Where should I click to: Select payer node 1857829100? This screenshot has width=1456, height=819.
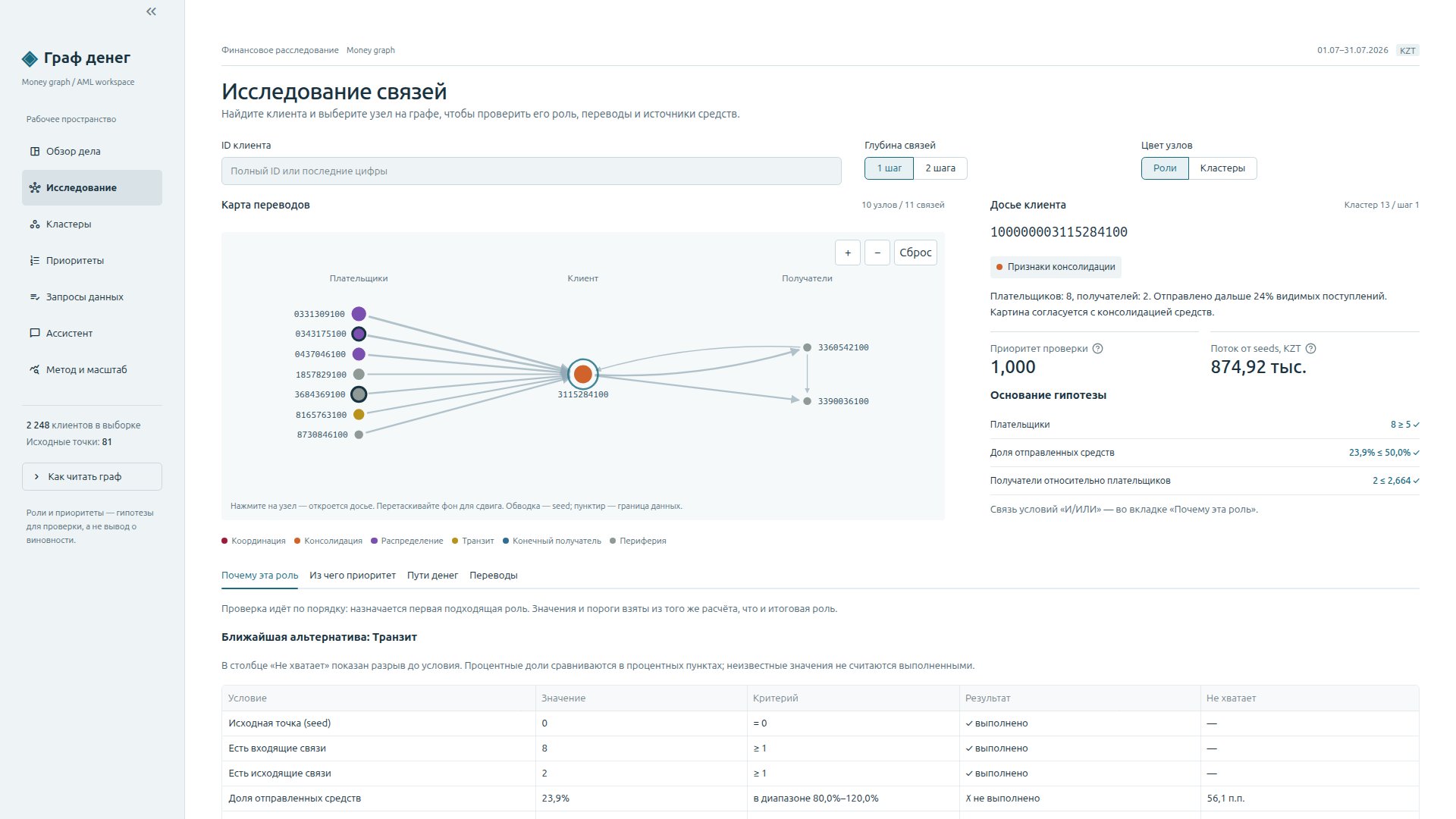click(359, 375)
